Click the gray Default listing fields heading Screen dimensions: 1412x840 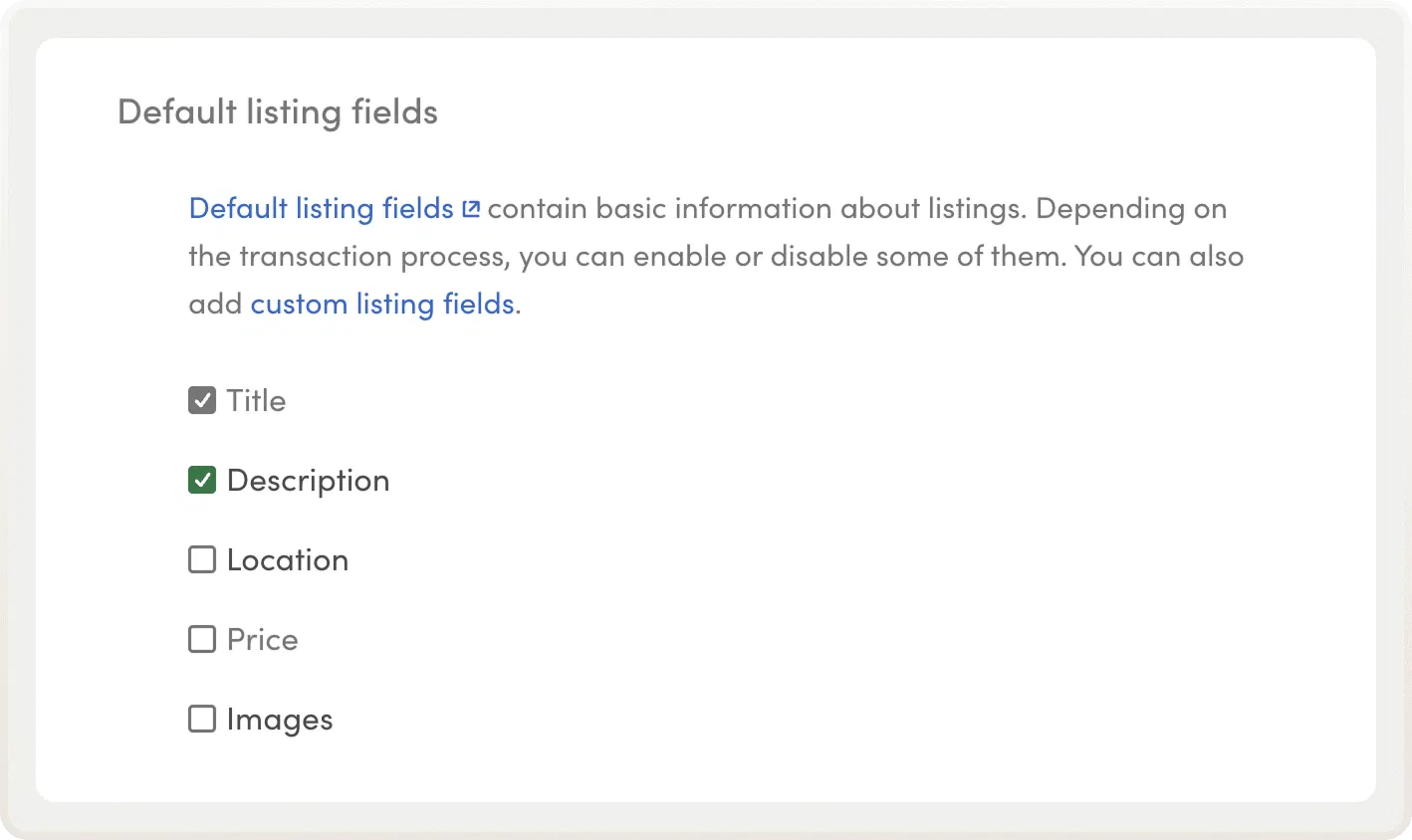278,111
